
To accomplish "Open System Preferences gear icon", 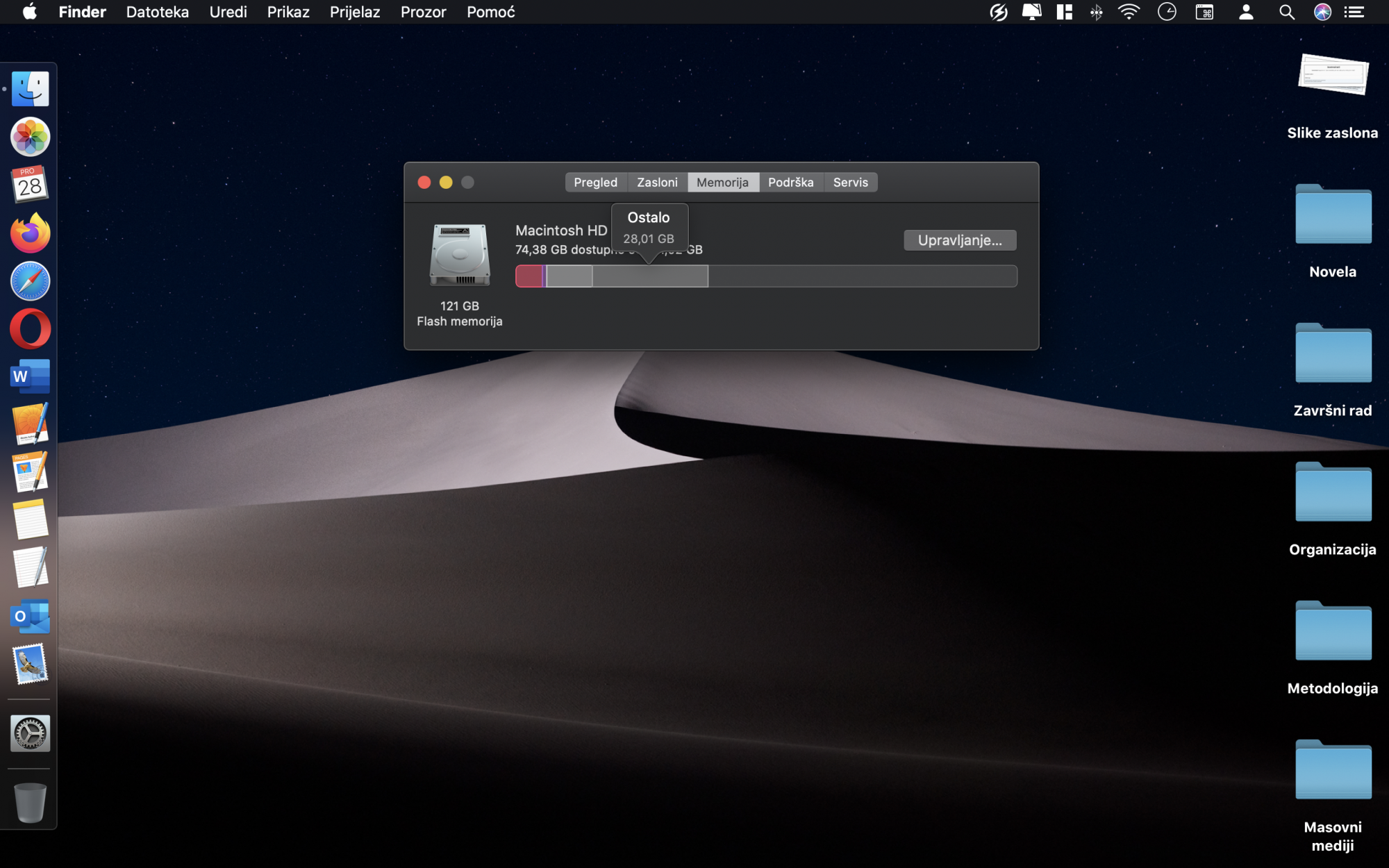I will 30,733.
